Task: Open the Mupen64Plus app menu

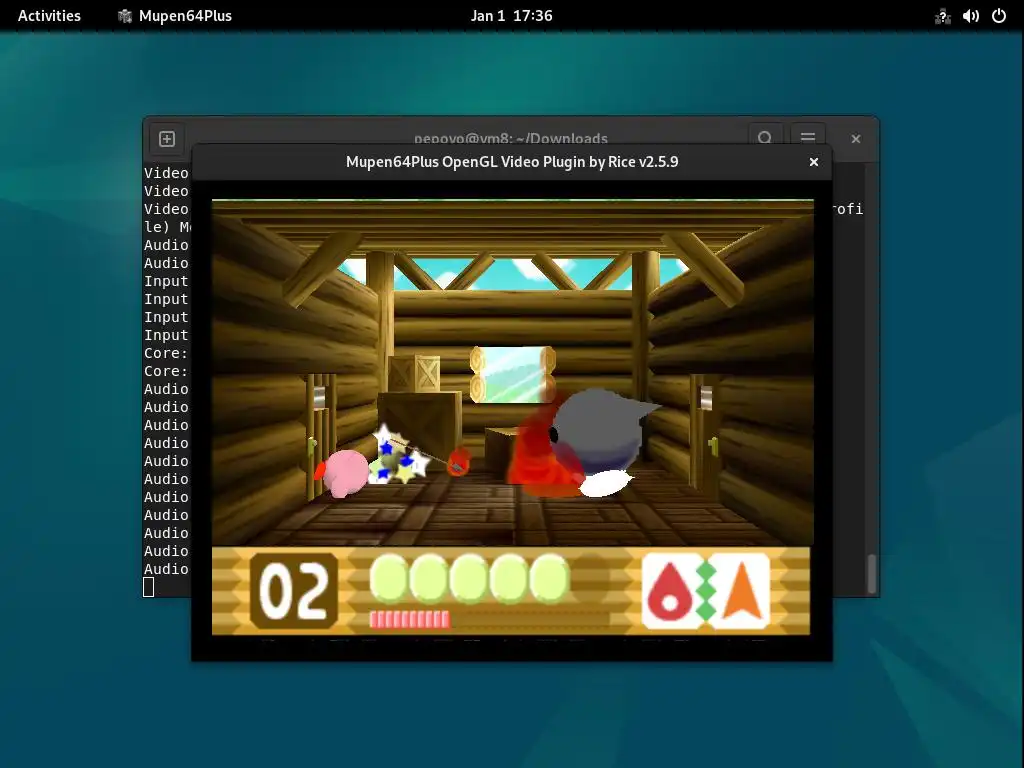Action: click(x=174, y=16)
